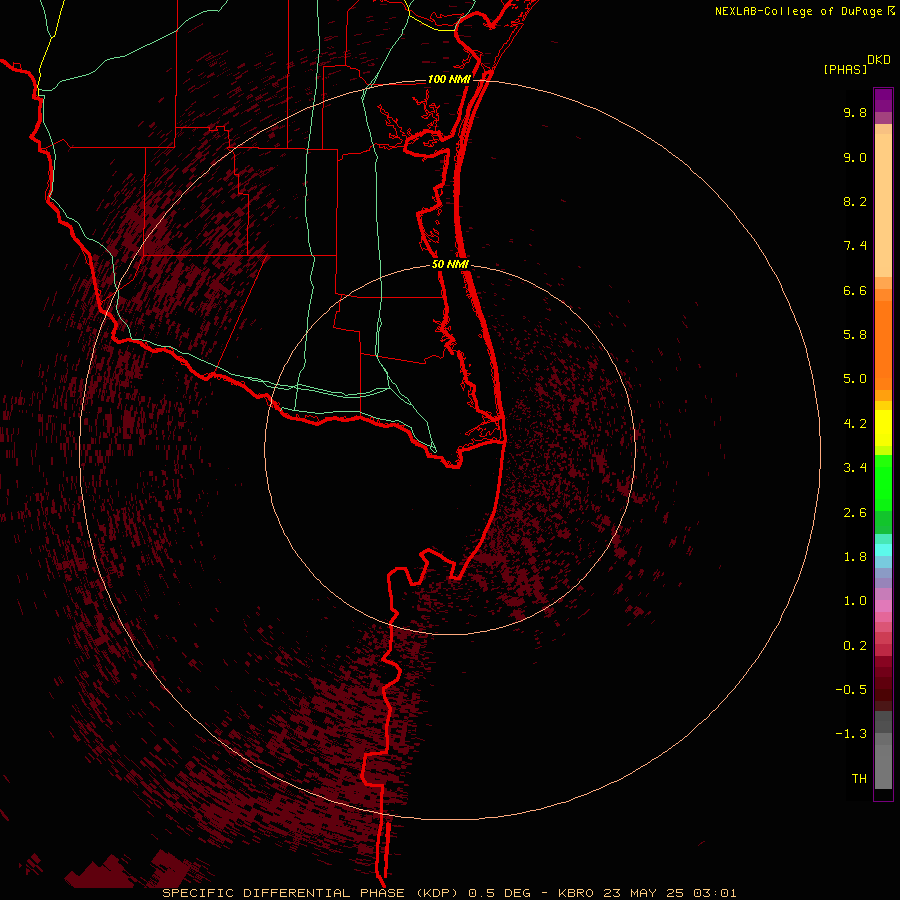Click the 1.8 value on the color scale
The height and width of the screenshot is (900, 900).
(855, 557)
